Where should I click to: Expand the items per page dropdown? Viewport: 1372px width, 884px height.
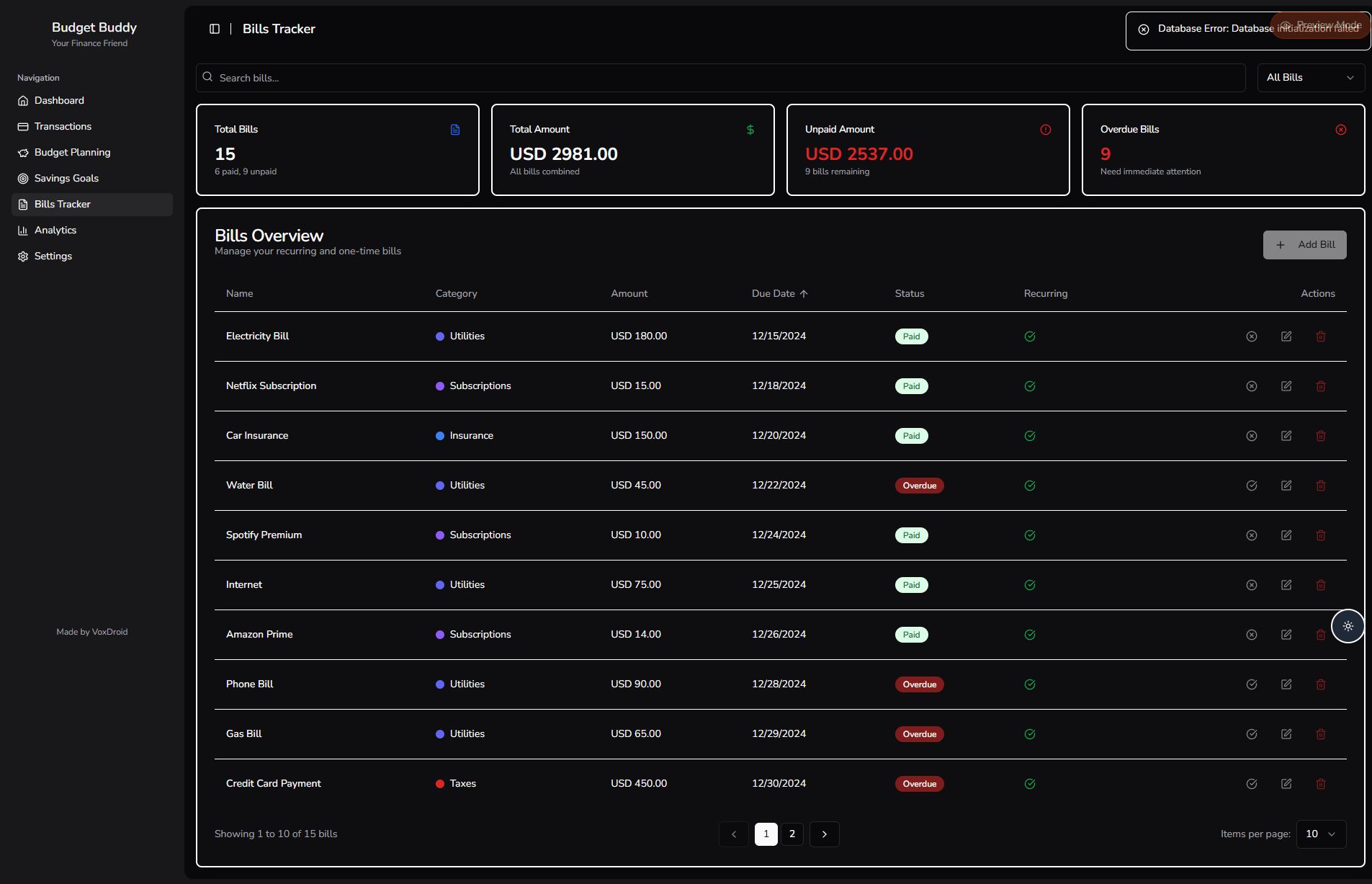tap(1321, 834)
